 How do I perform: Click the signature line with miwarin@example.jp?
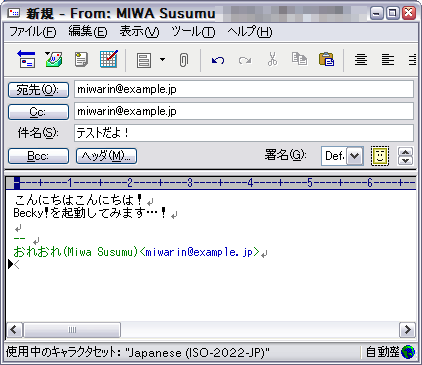pos(136,252)
